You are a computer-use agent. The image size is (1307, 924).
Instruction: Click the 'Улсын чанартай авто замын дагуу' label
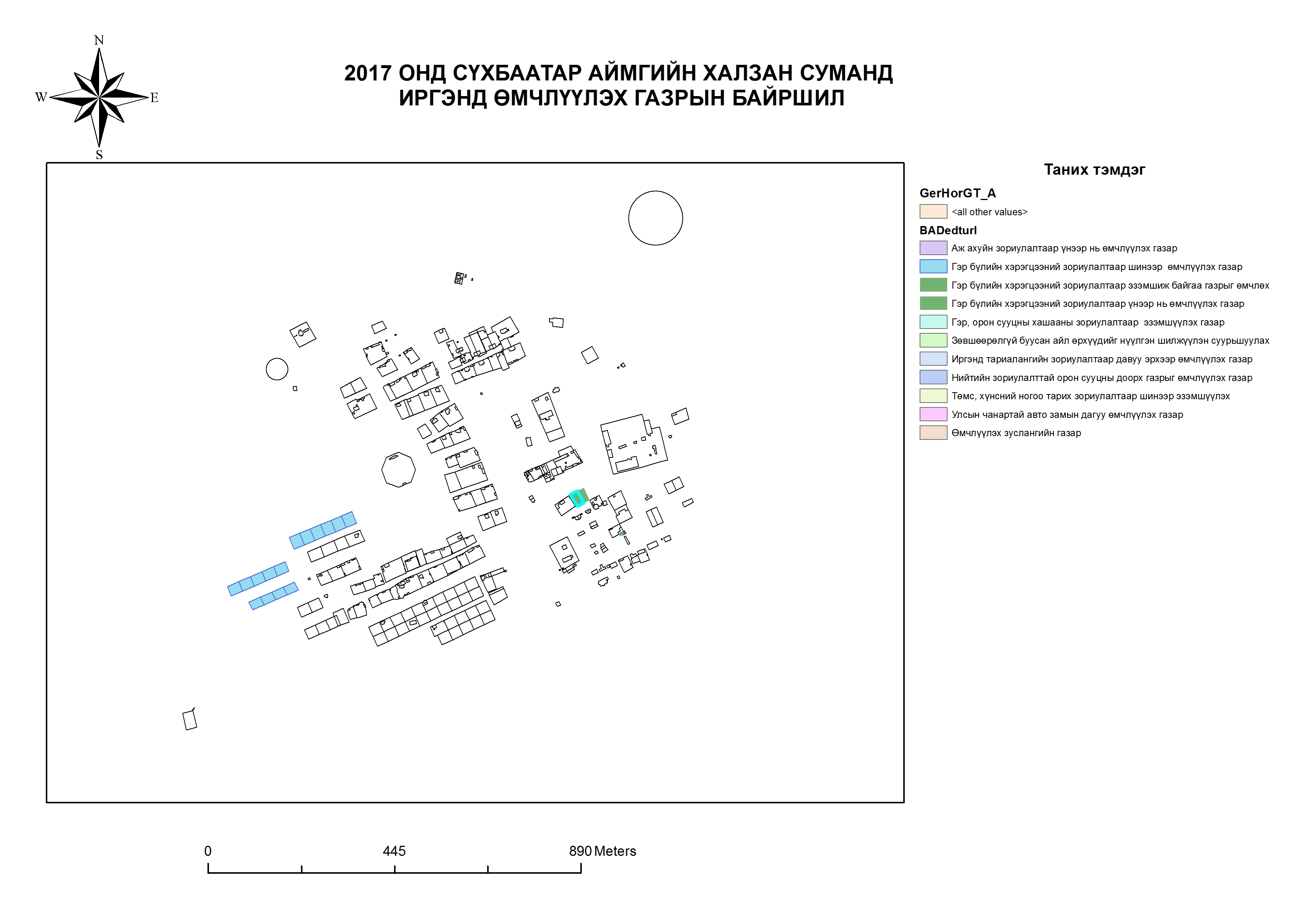point(1067,415)
